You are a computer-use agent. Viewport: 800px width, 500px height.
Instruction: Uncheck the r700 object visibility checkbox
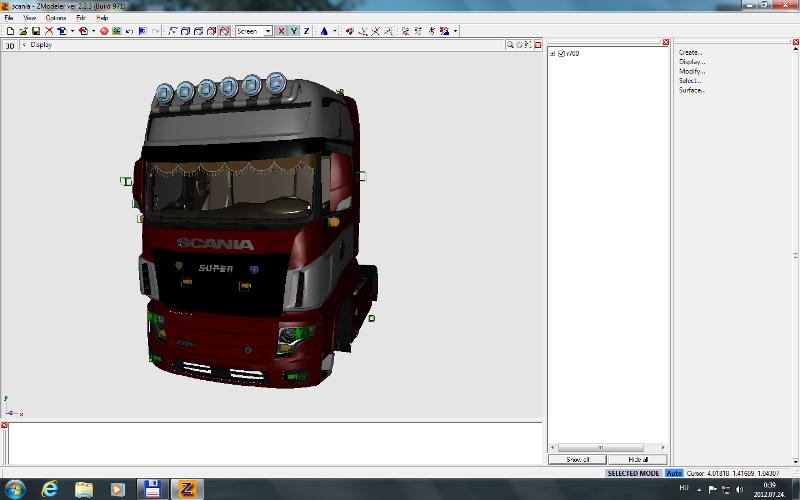coord(562,53)
